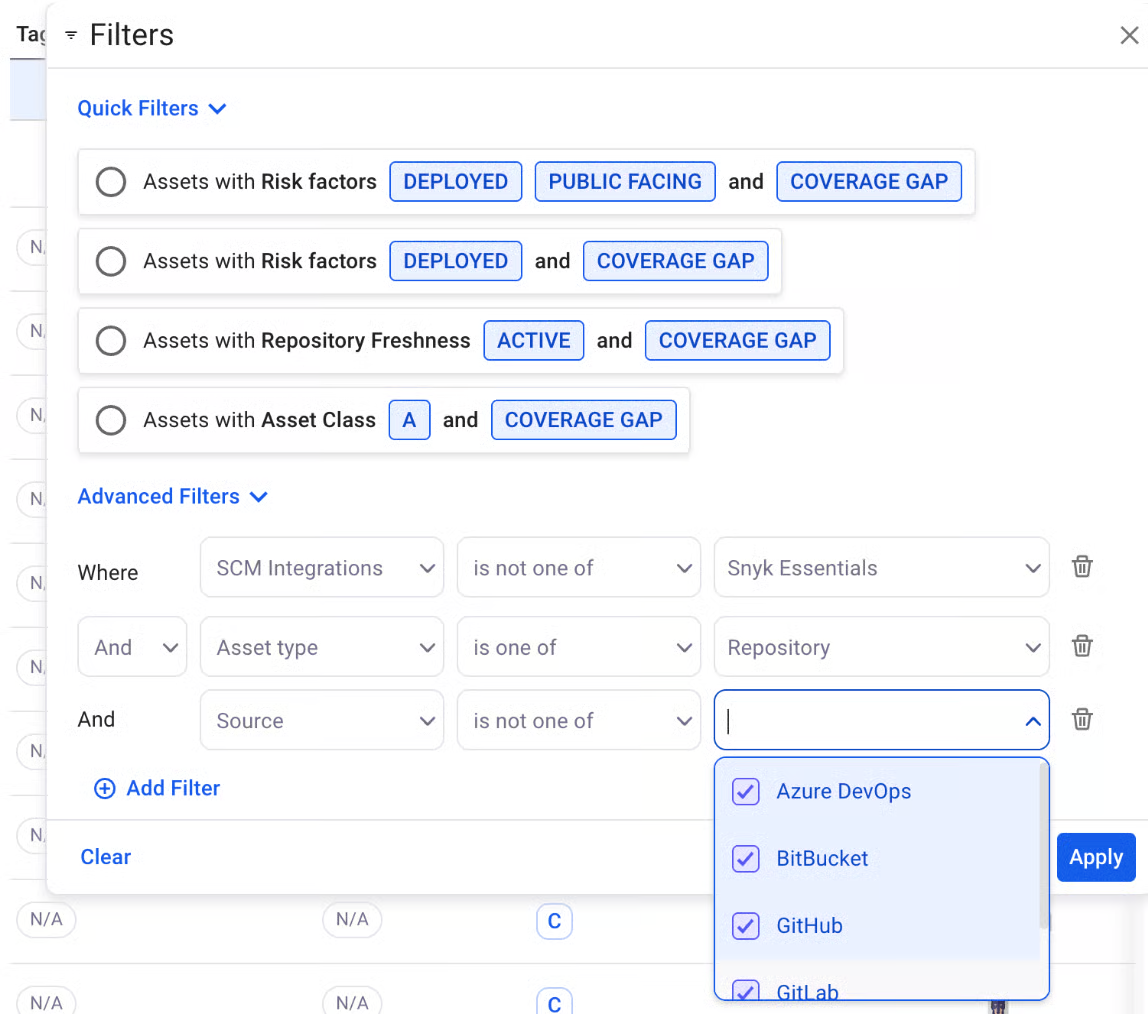This screenshot has width=1148, height=1014.
Task: Select Repository Freshness Active quick filter
Action: coord(110,341)
